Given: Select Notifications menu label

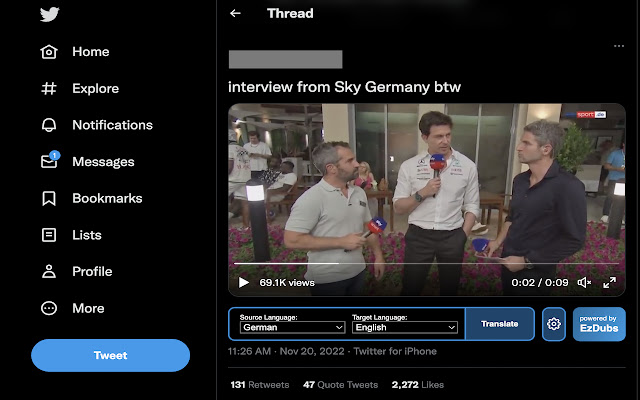Looking at the screenshot, I should click(x=113, y=125).
